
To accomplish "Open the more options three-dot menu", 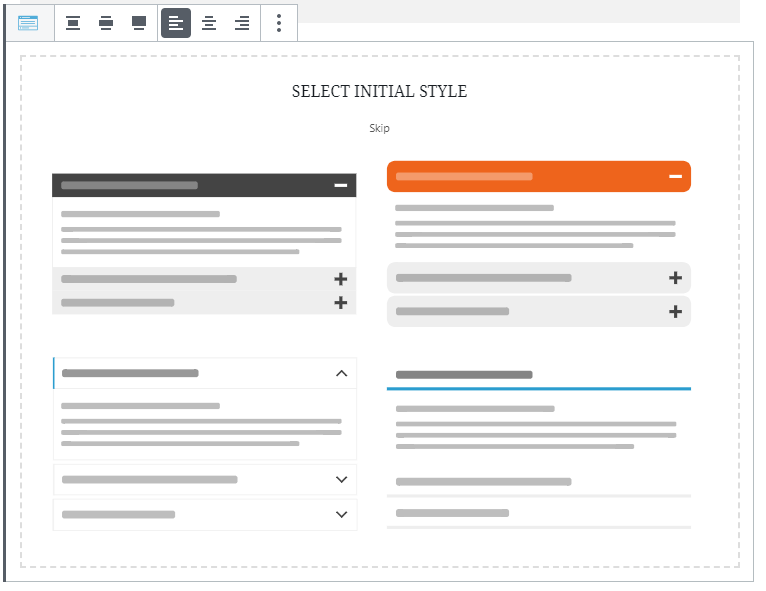I will [x=279, y=23].
